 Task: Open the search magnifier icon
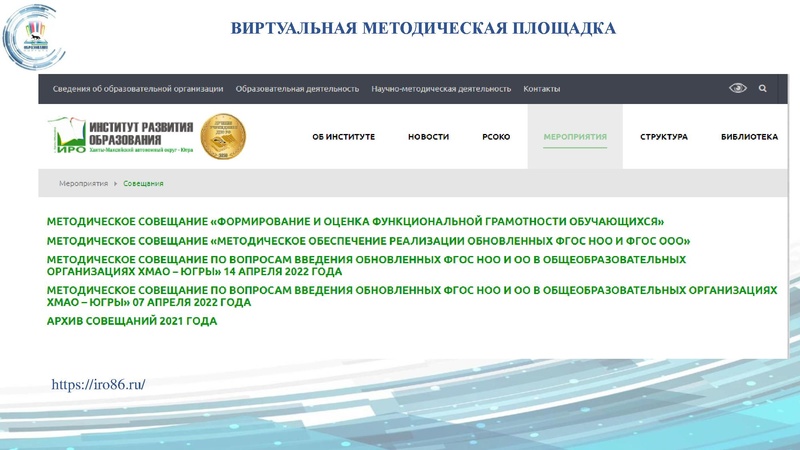click(762, 88)
